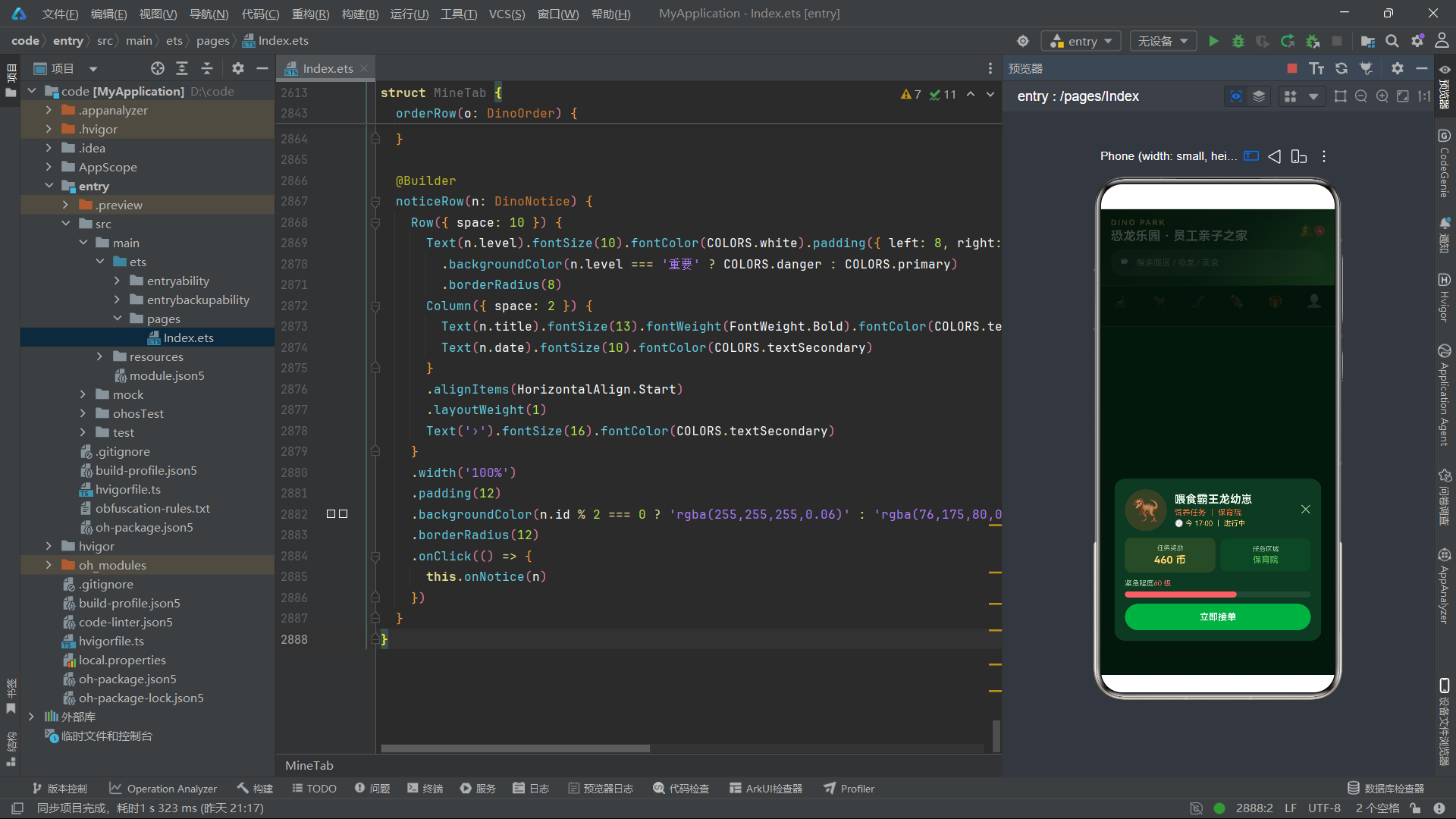Open the entry run configuration dropdown
Screen dimensions: 1456x819
(x=1082, y=41)
